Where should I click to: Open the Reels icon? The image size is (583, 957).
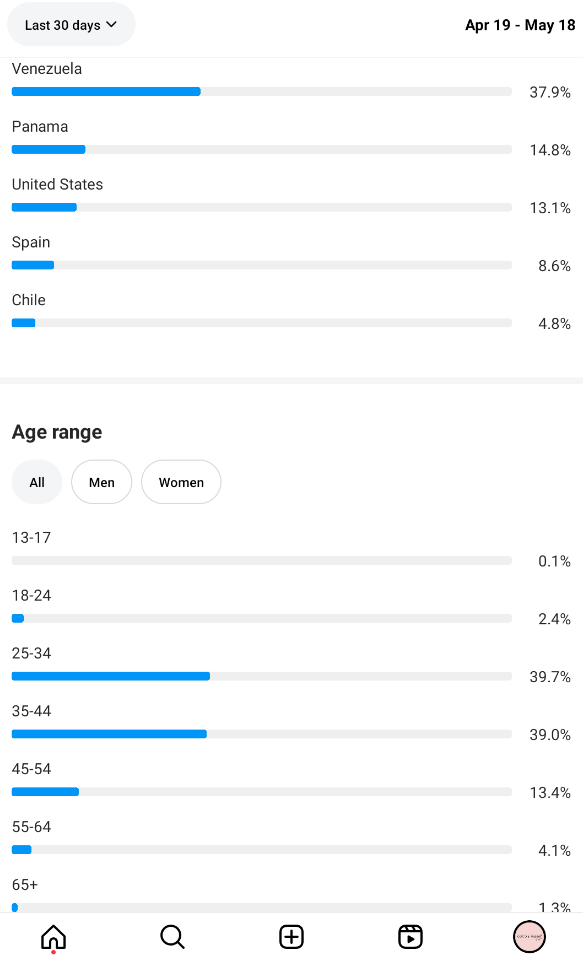coord(410,937)
